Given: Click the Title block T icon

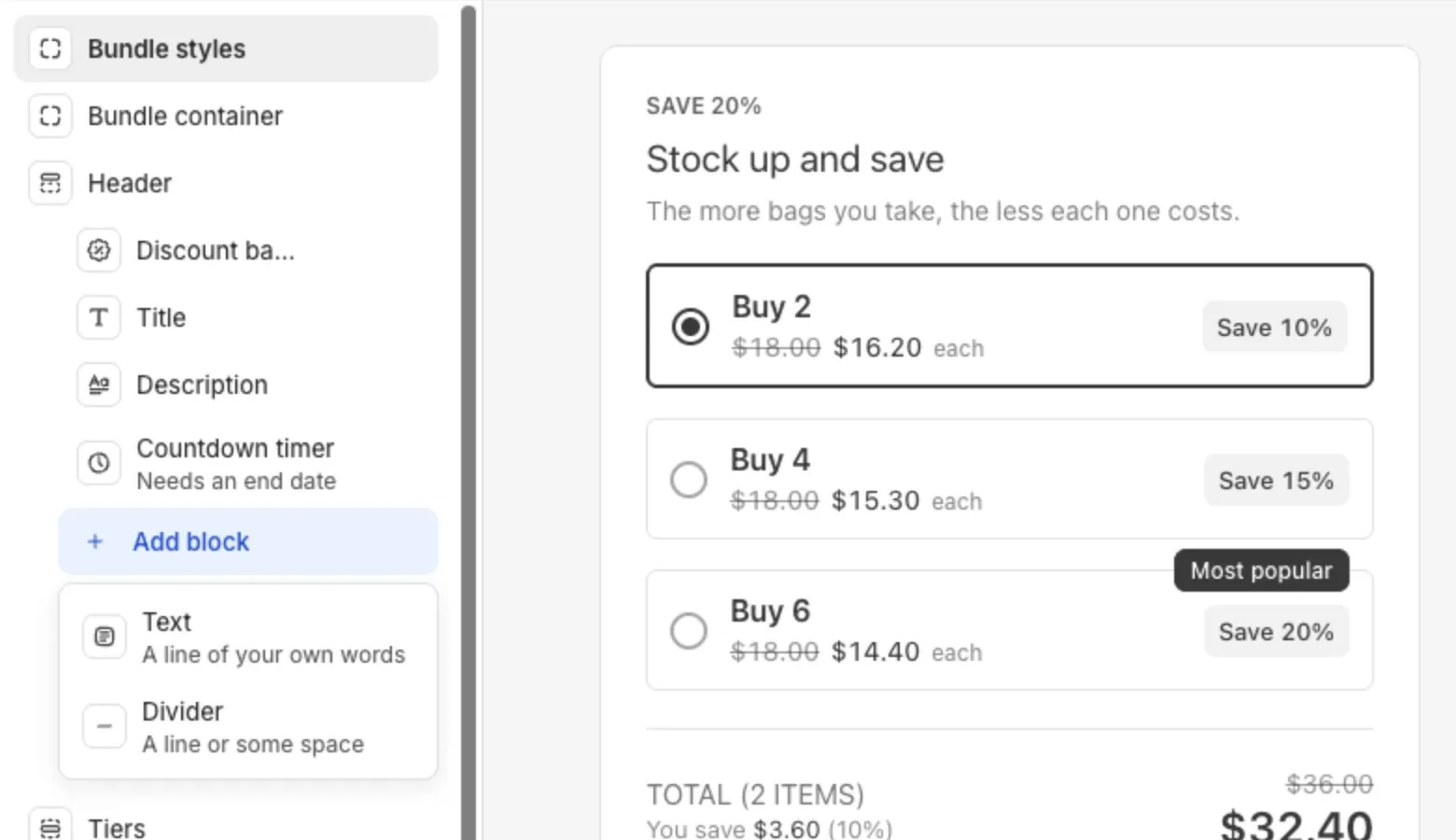Looking at the screenshot, I should click(x=99, y=317).
